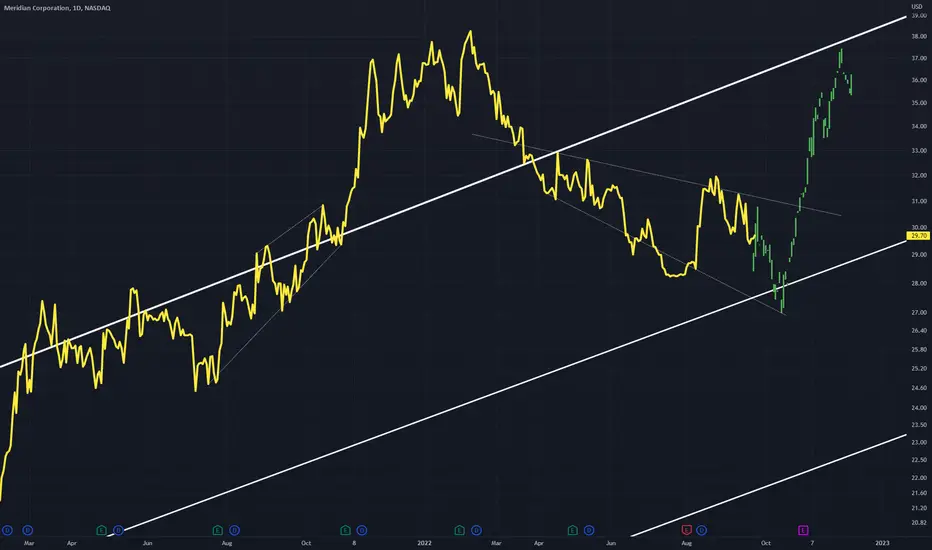Click the dividend marker right after the 8 label
932x550 pixels.
pos(362,530)
